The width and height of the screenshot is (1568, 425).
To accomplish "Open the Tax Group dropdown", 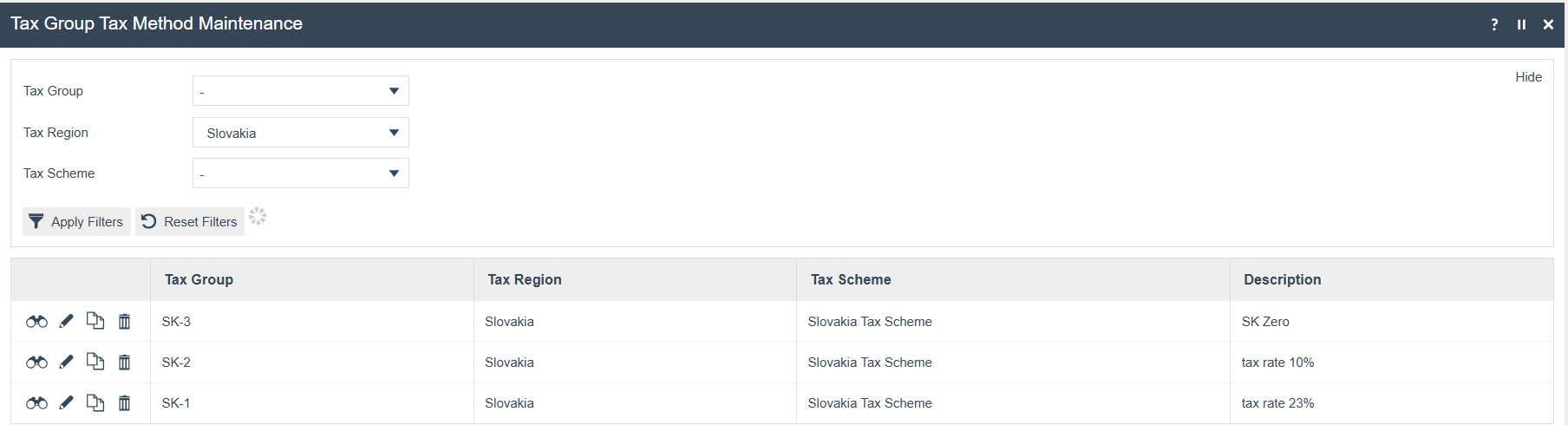I will tap(300, 91).
